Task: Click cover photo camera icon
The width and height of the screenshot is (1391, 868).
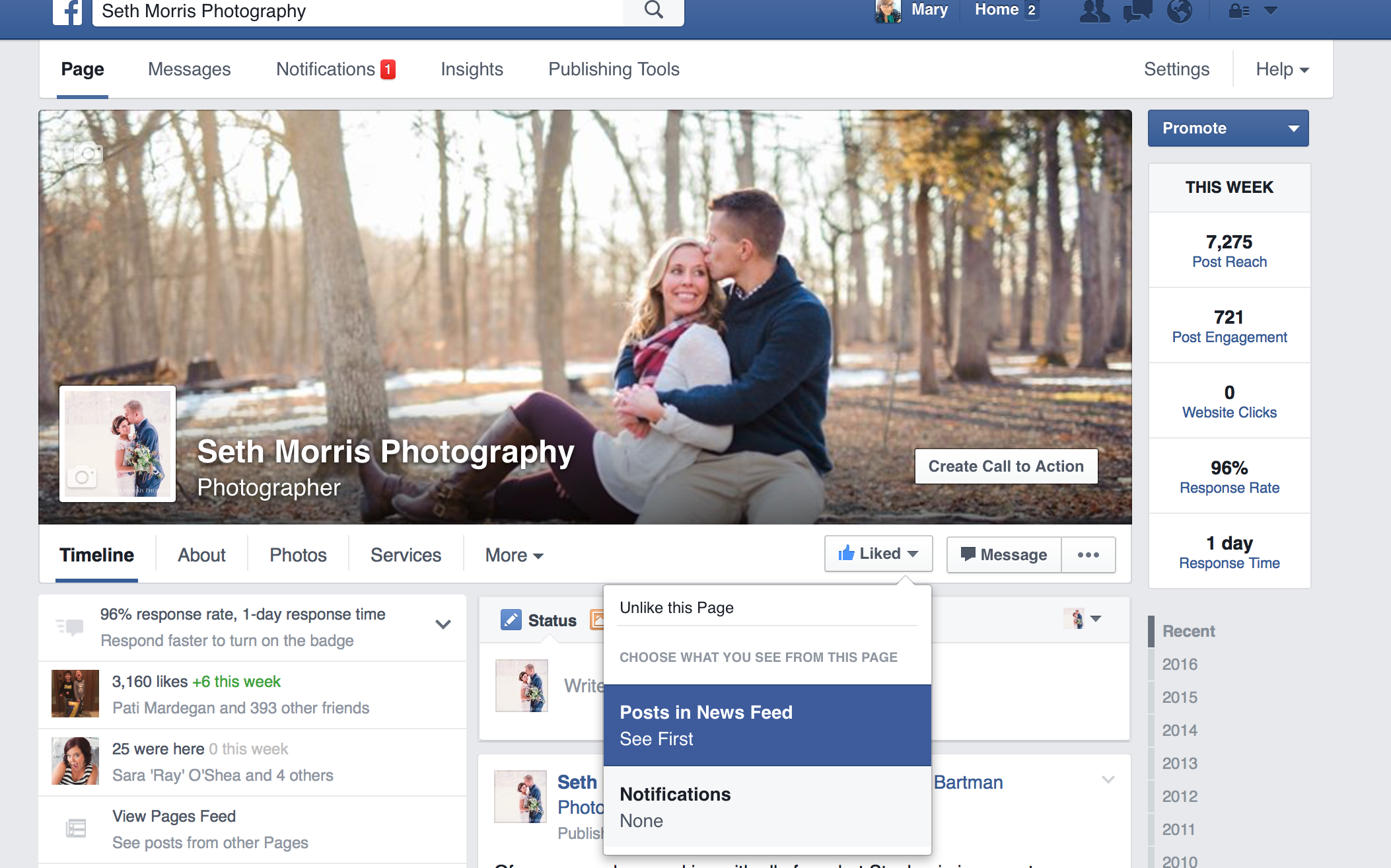Action: (88, 153)
